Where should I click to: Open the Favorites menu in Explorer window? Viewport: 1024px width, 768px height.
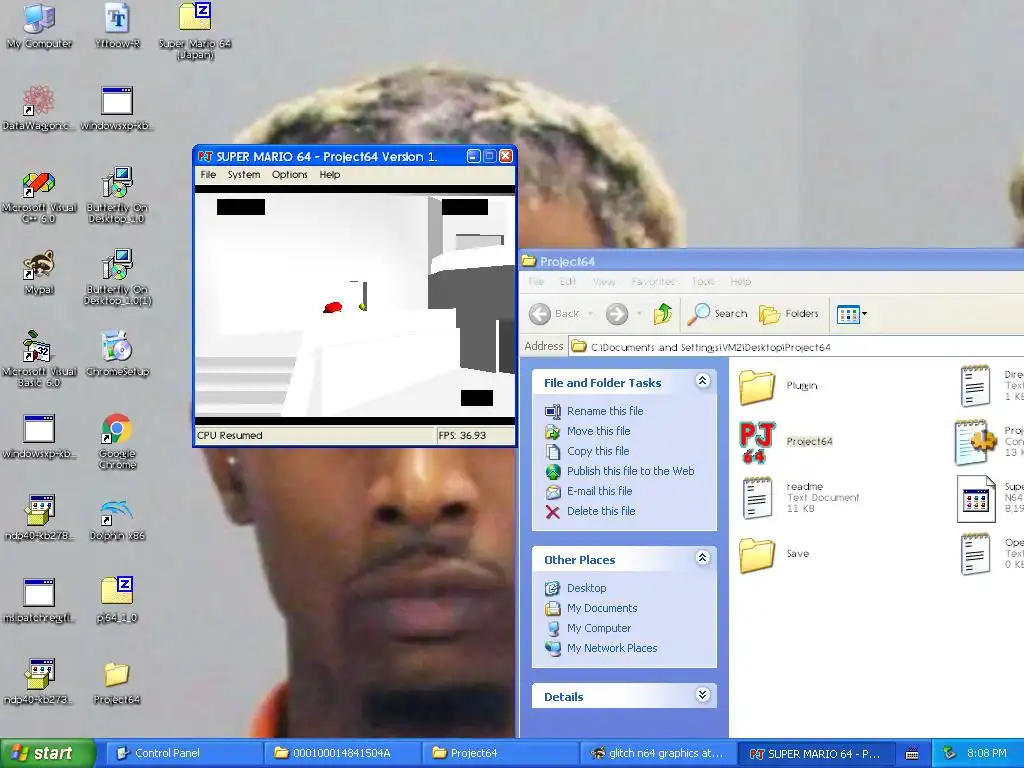coord(653,281)
